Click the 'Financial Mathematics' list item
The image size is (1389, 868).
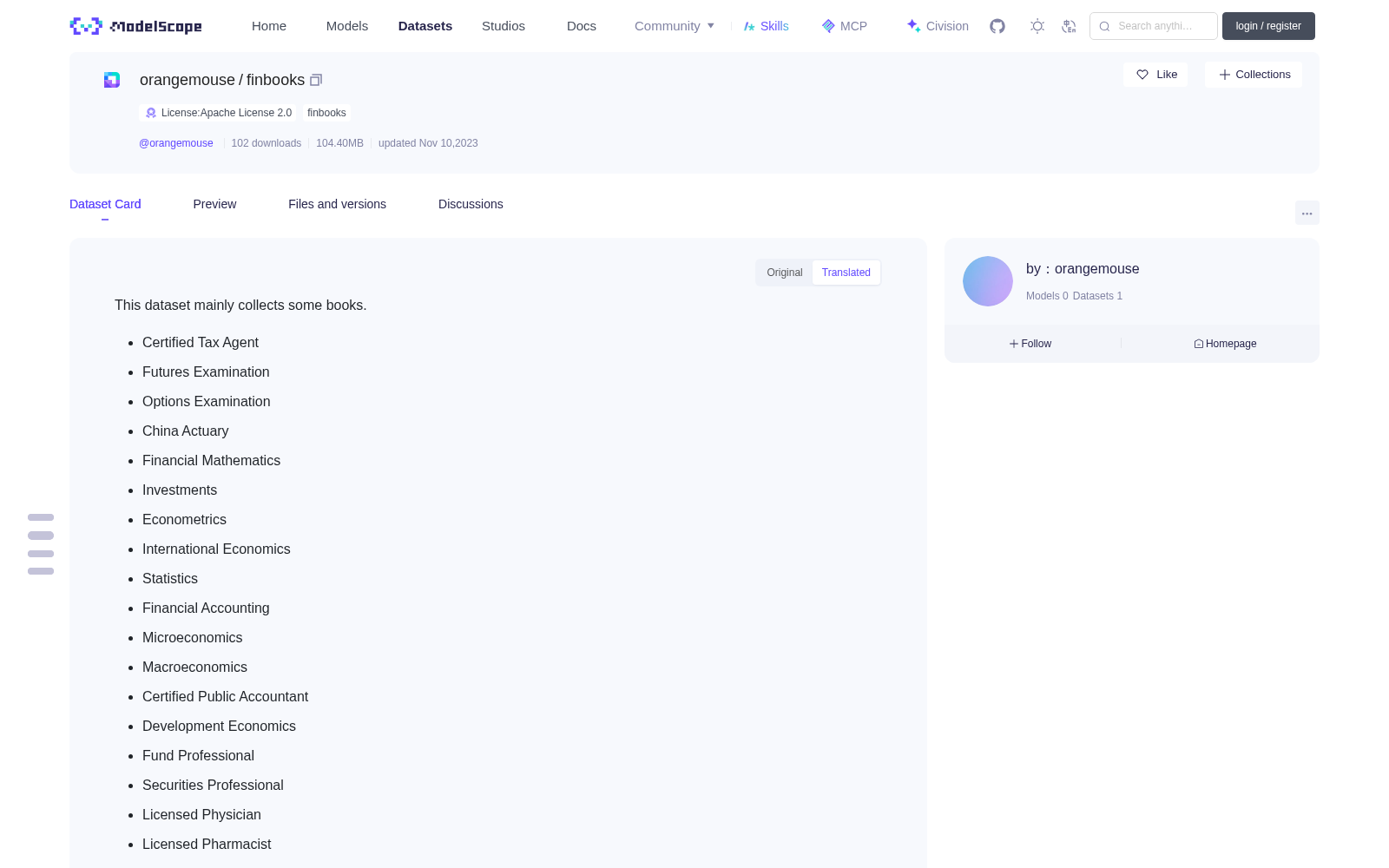coord(212,461)
